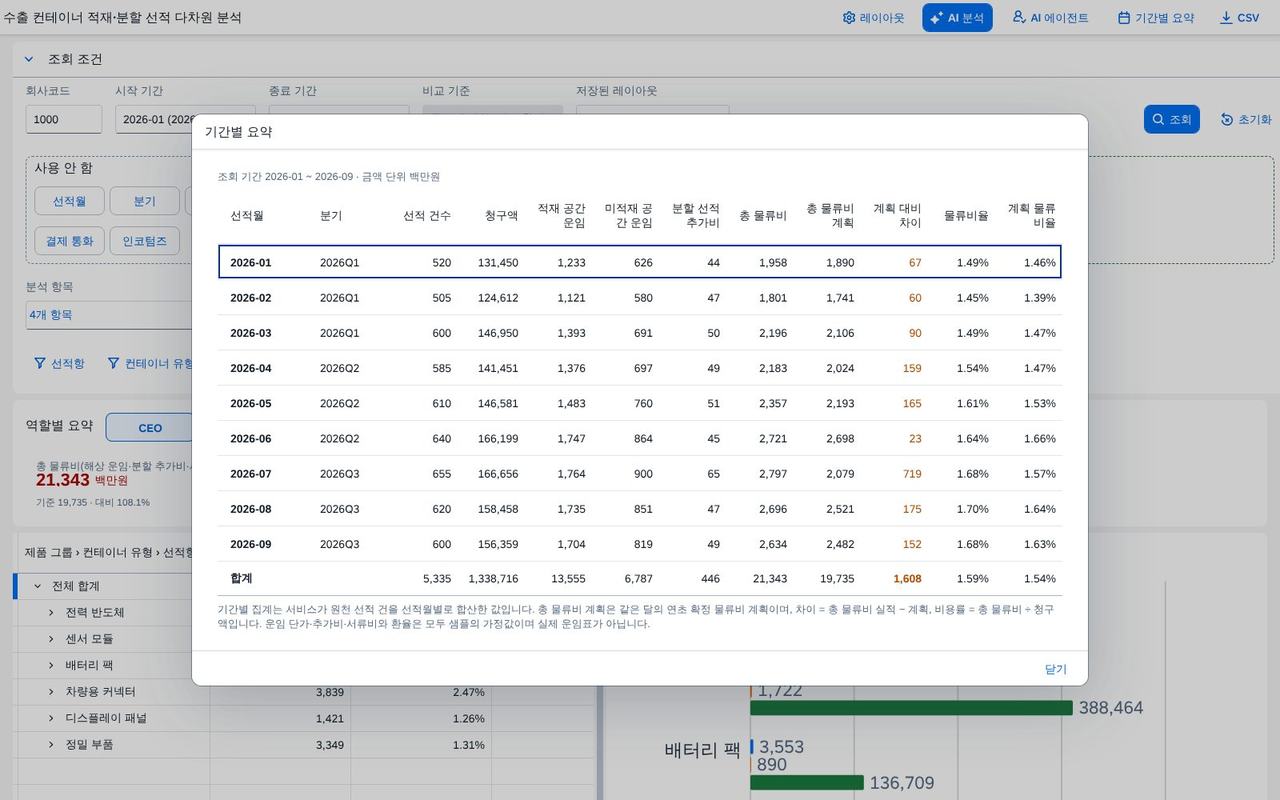Open the 4개 항목 analysis items dropdown
This screenshot has width=1280, height=800.
[x=108, y=315]
